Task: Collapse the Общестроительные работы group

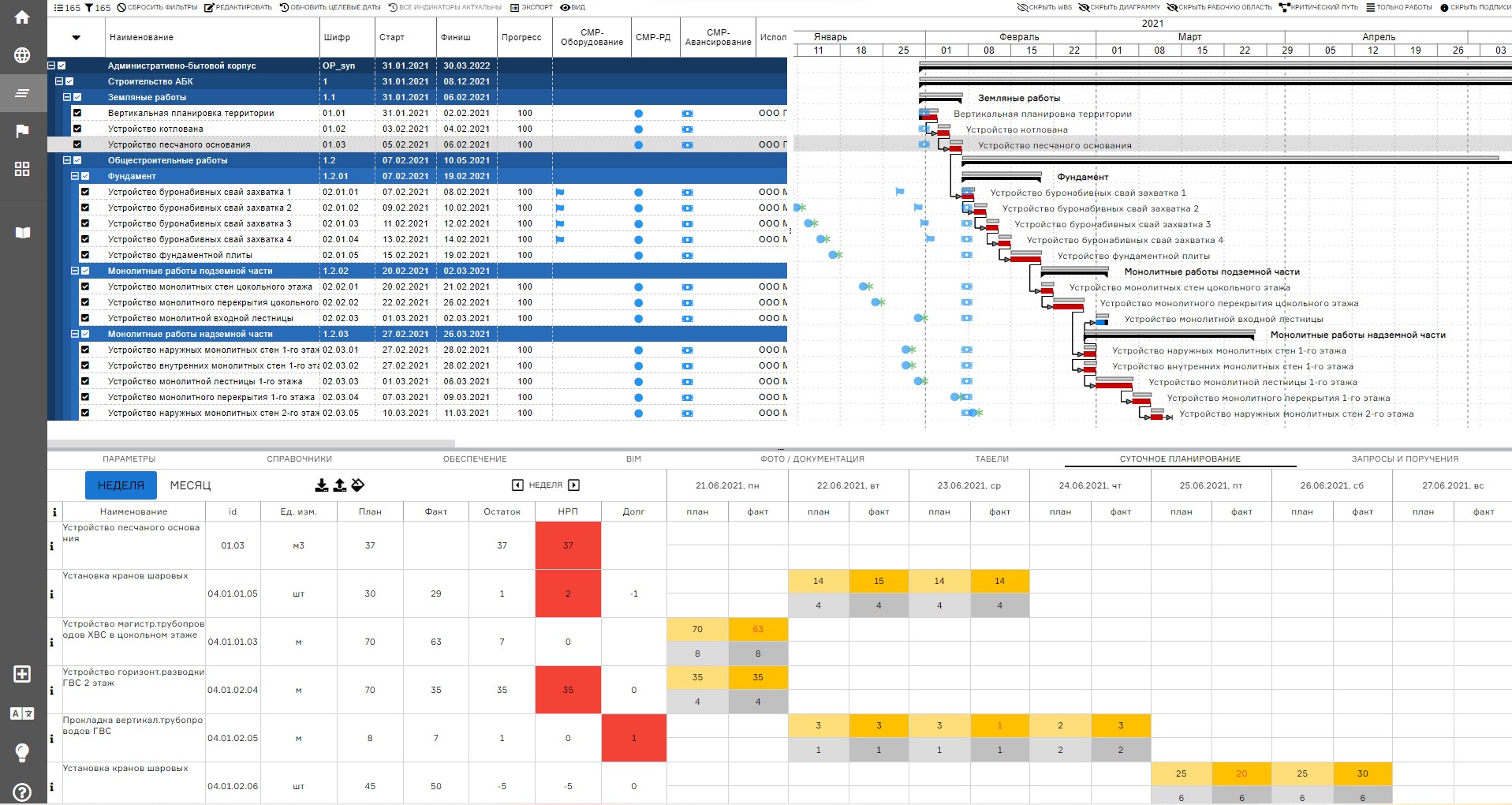Action: pos(67,160)
